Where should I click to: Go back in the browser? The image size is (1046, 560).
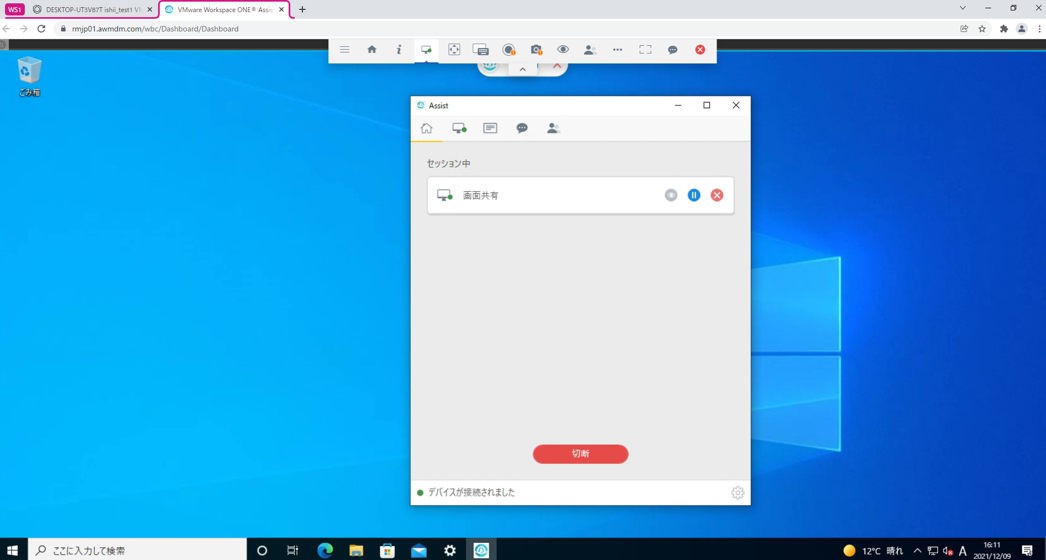[7, 29]
